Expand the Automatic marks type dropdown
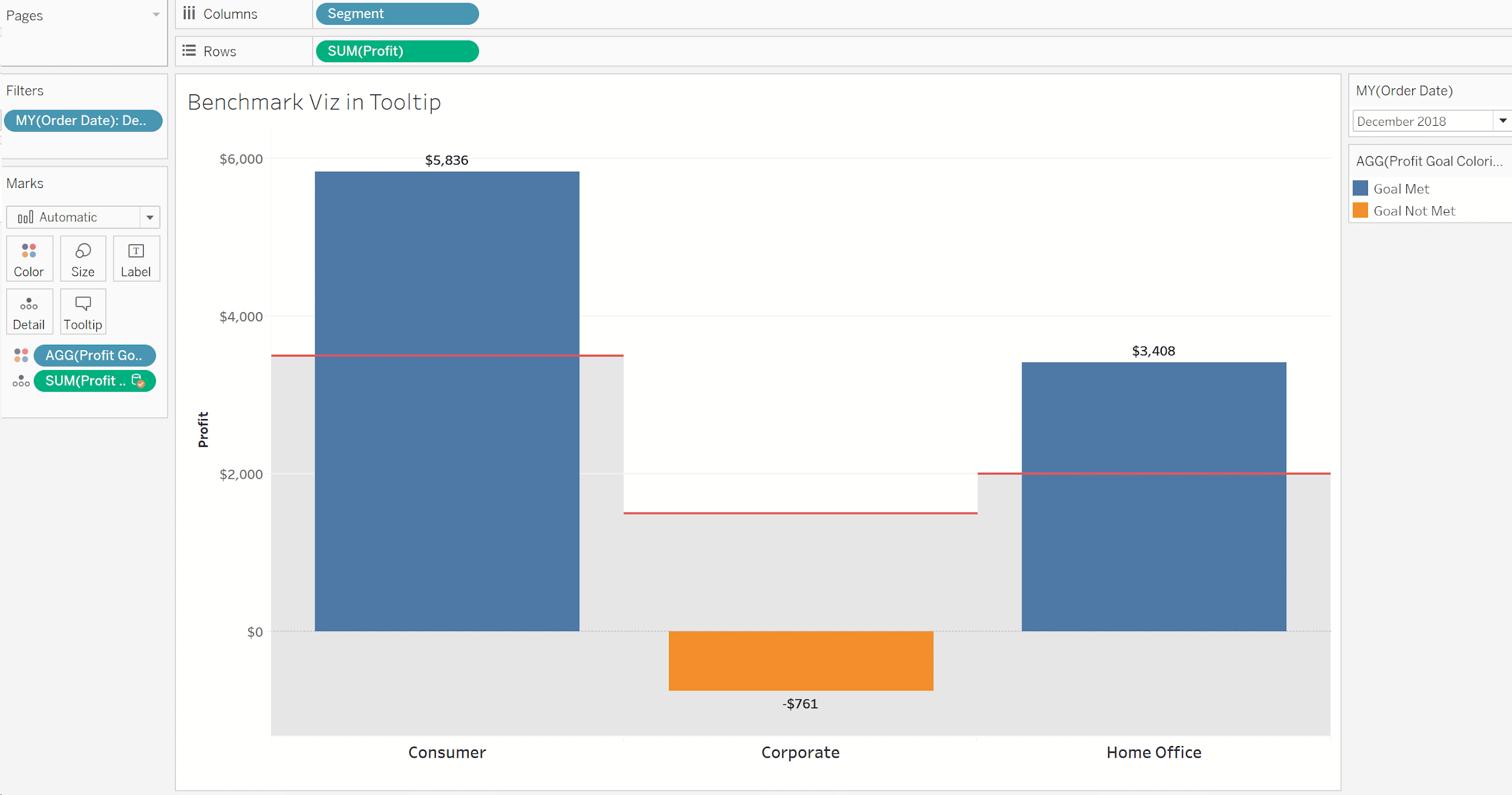1512x795 pixels. [x=151, y=217]
